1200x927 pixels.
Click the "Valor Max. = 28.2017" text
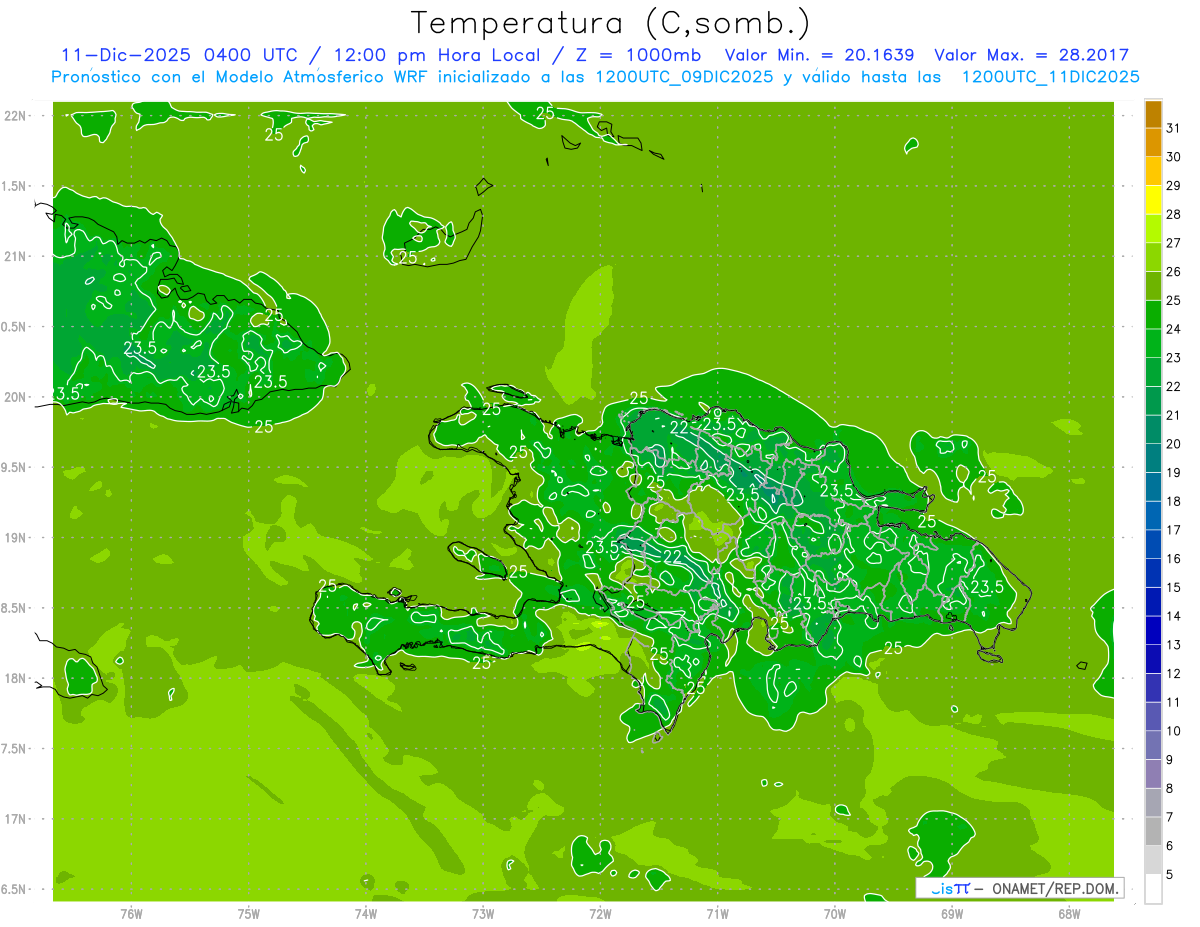coord(1031,55)
